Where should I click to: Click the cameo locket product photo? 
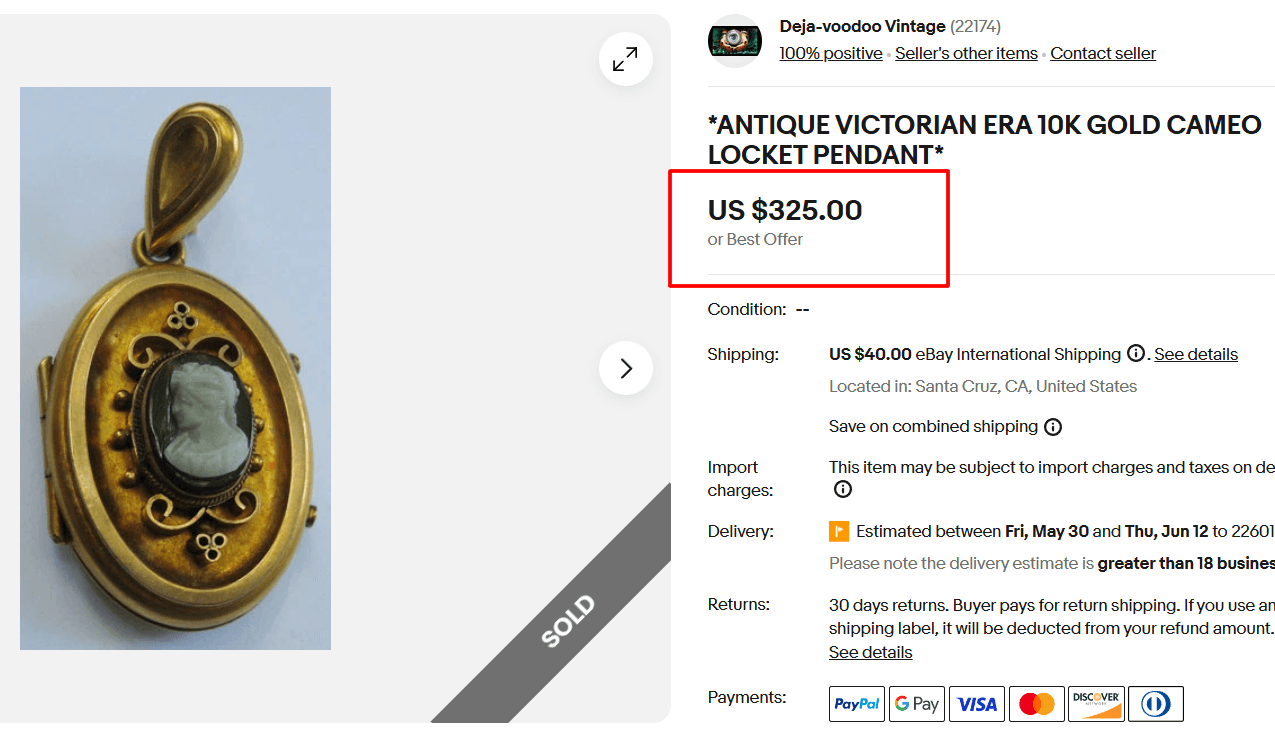pyautogui.click(x=176, y=368)
